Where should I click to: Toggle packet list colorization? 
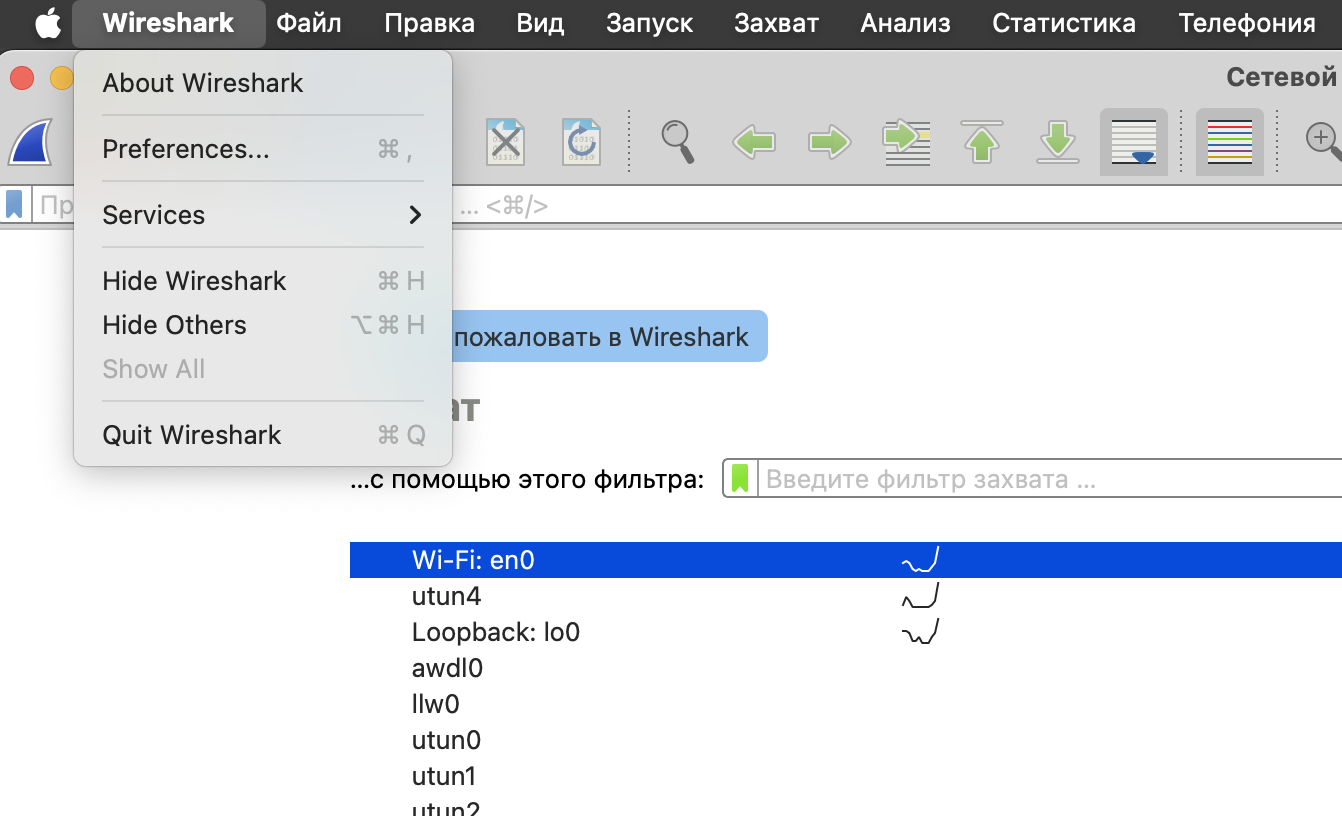[x=1229, y=142]
